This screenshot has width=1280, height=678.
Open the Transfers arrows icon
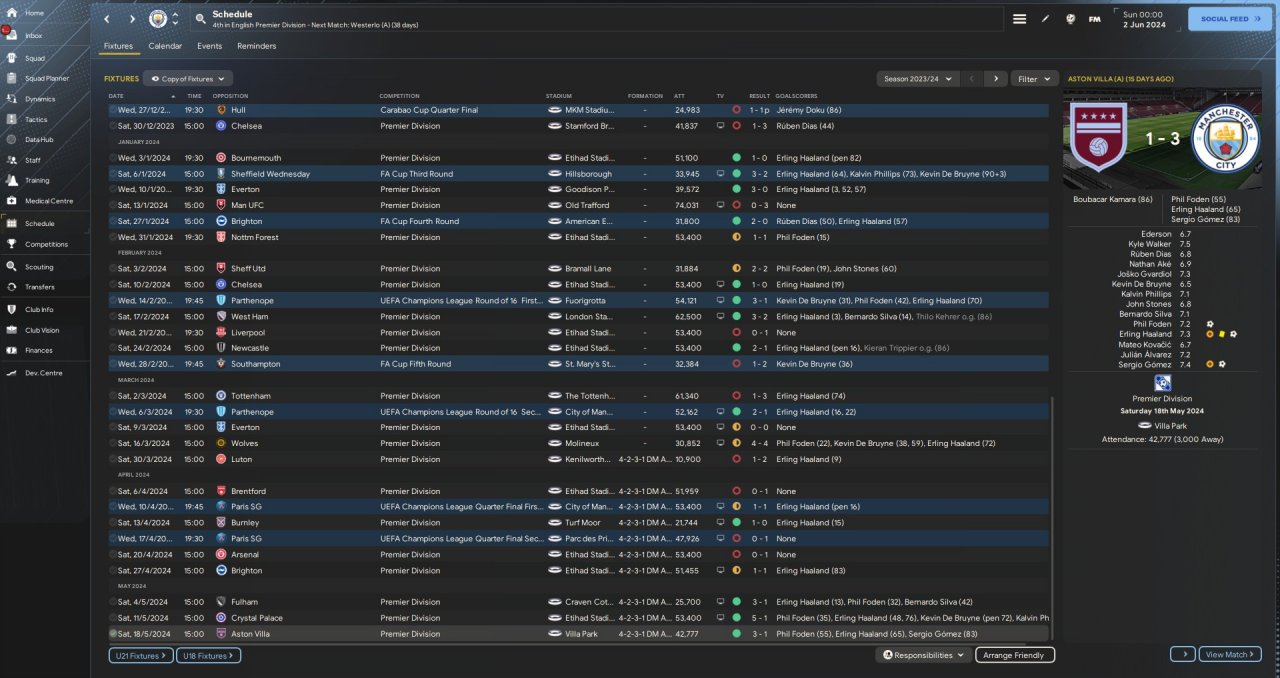pos(11,287)
